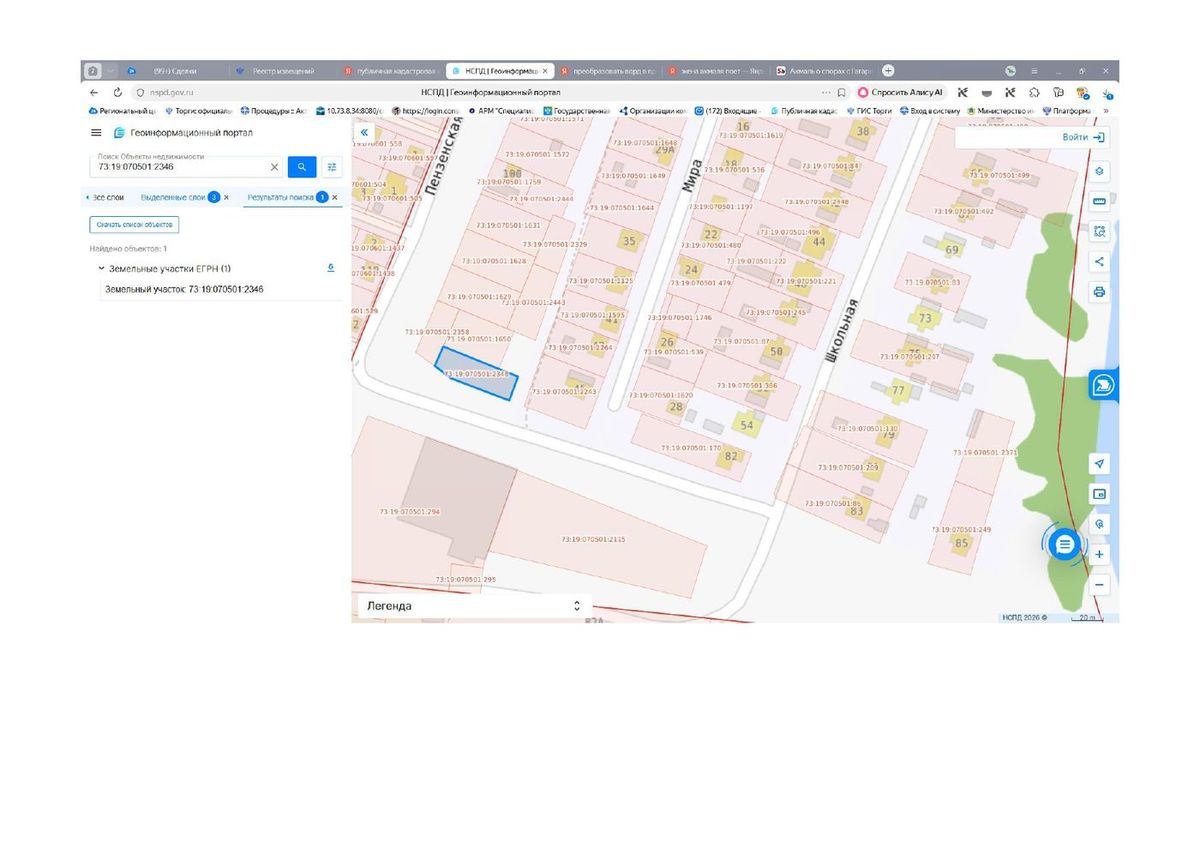
Task: Click the Войти login button
Action: pyautogui.click(x=1082, y=137)
